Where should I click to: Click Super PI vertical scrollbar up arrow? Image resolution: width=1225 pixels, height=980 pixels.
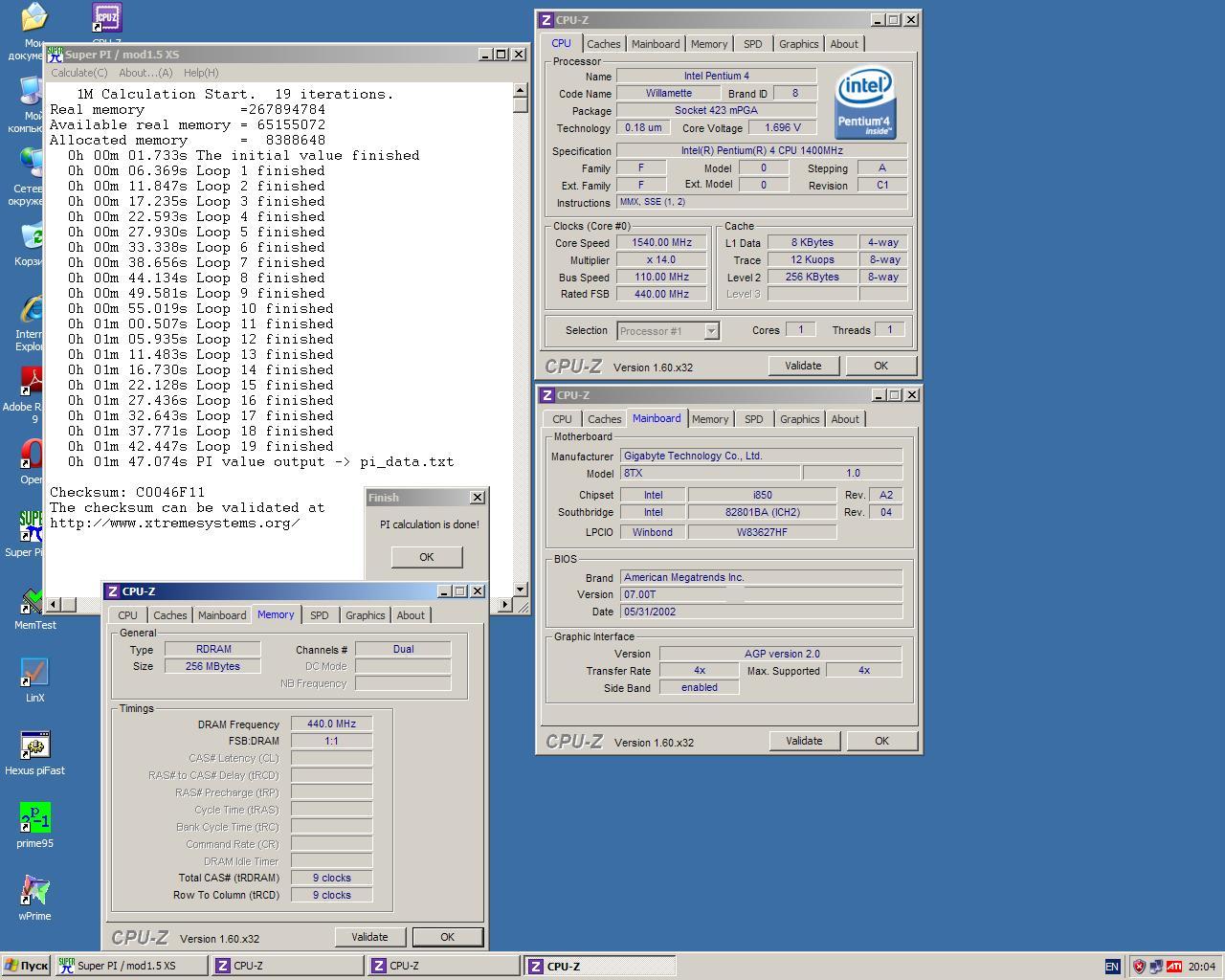[521, 90]
